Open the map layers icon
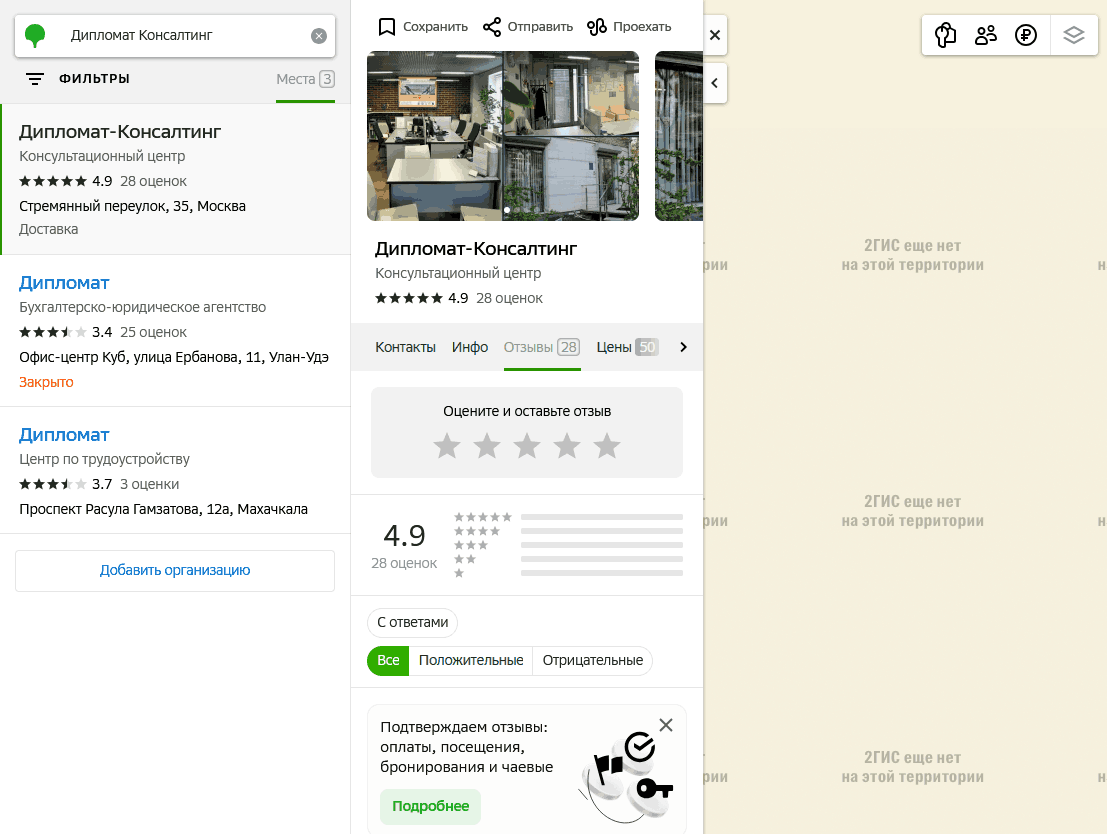 pyautogui.click(x=1074, y=36)
